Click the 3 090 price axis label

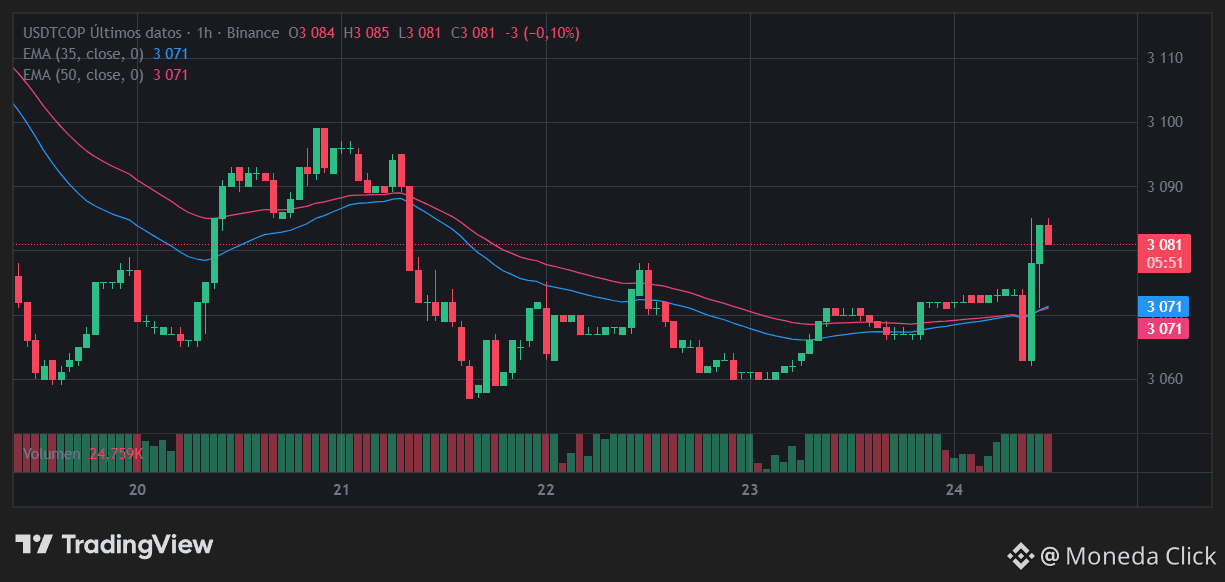coord(1164,187)
